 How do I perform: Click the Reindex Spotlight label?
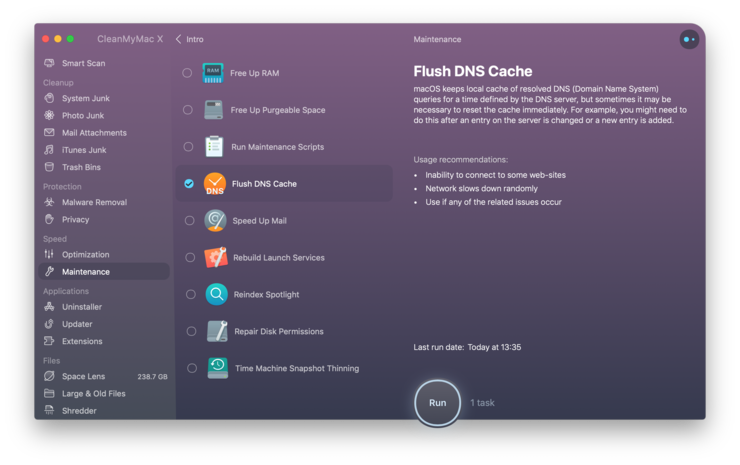266,295
